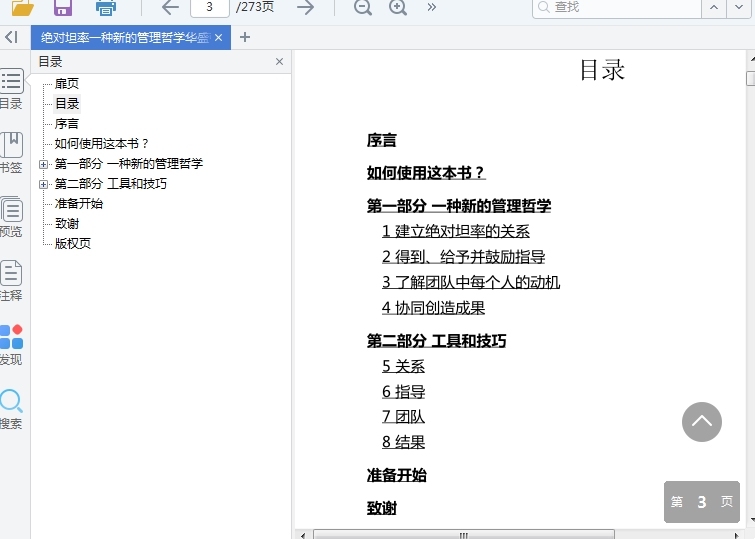Viewport: 755px width, 539px height.
Task: Open link 1 建立绝对坦率的关系
Action: (456, 231)
